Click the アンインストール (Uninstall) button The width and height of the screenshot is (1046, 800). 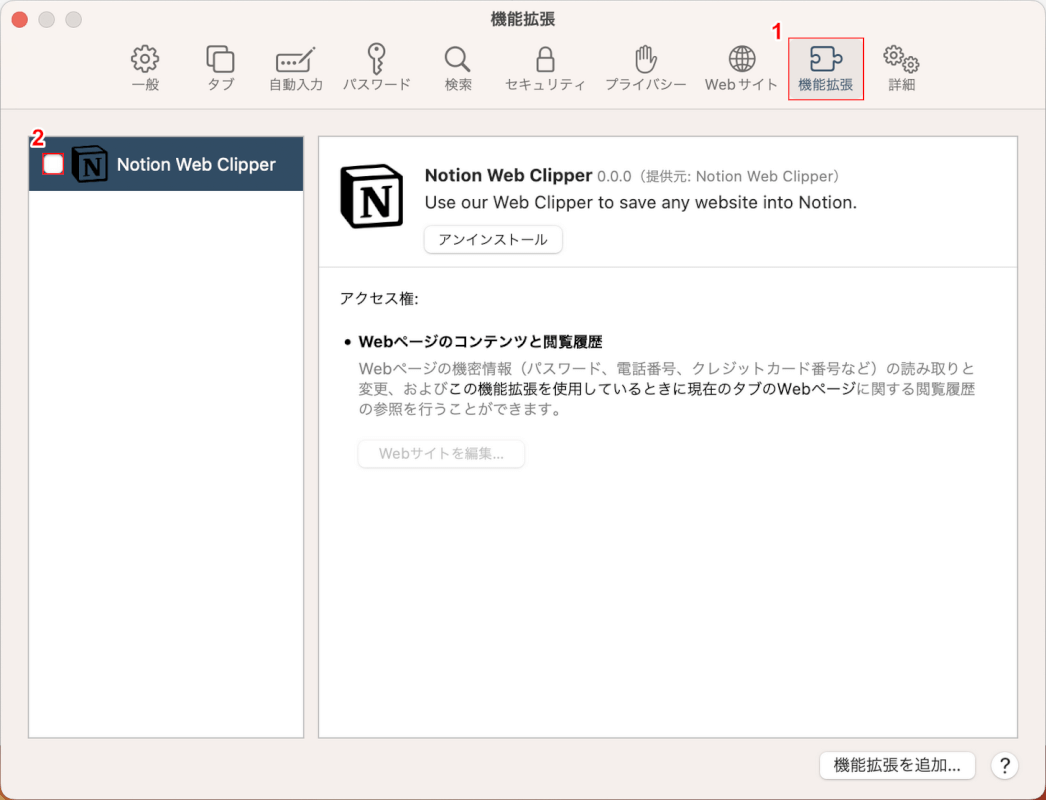(x=493, y=240)
